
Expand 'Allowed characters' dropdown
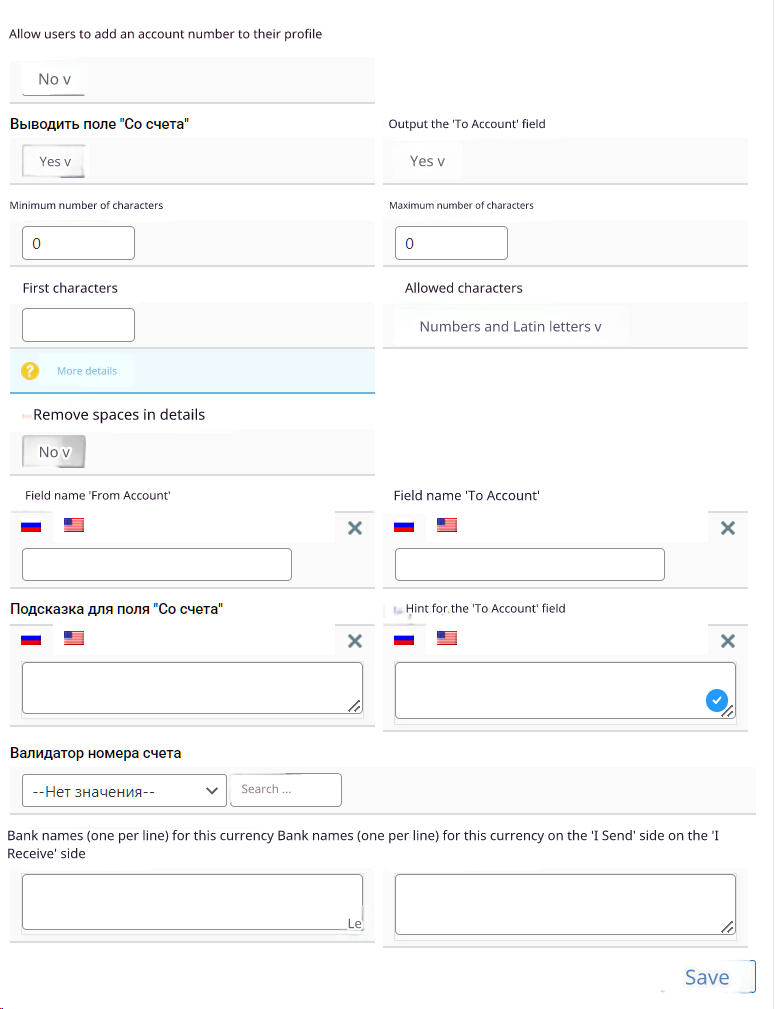[x=510, y=326]
